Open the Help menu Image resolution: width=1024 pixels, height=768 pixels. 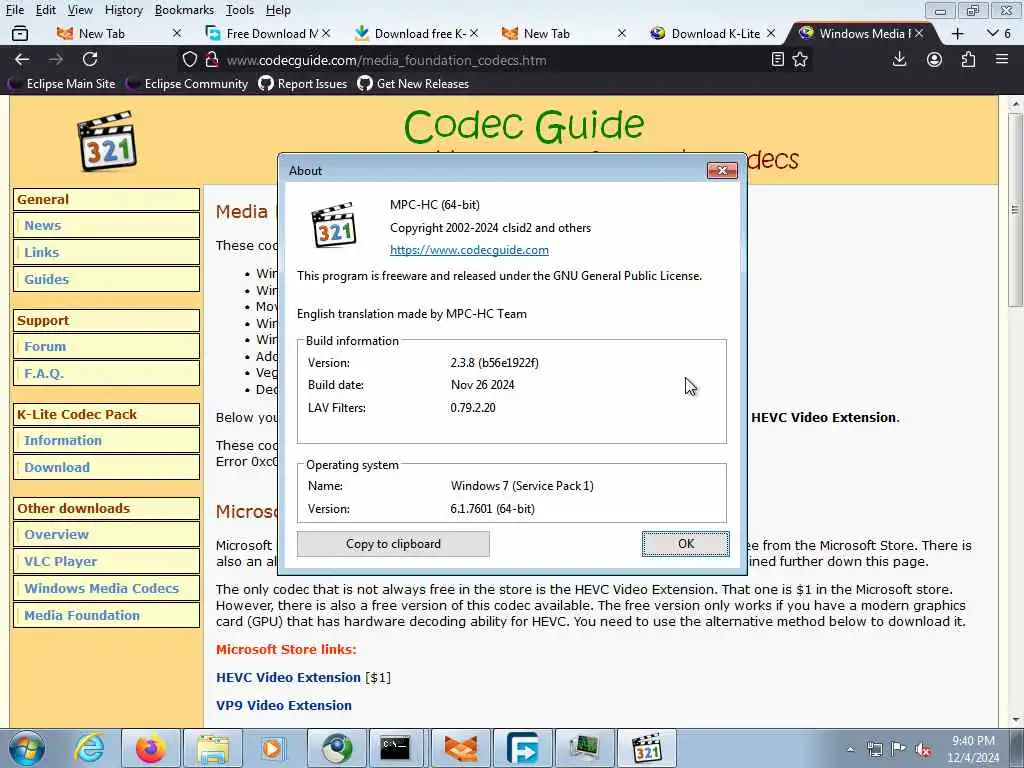coord(278,10)
